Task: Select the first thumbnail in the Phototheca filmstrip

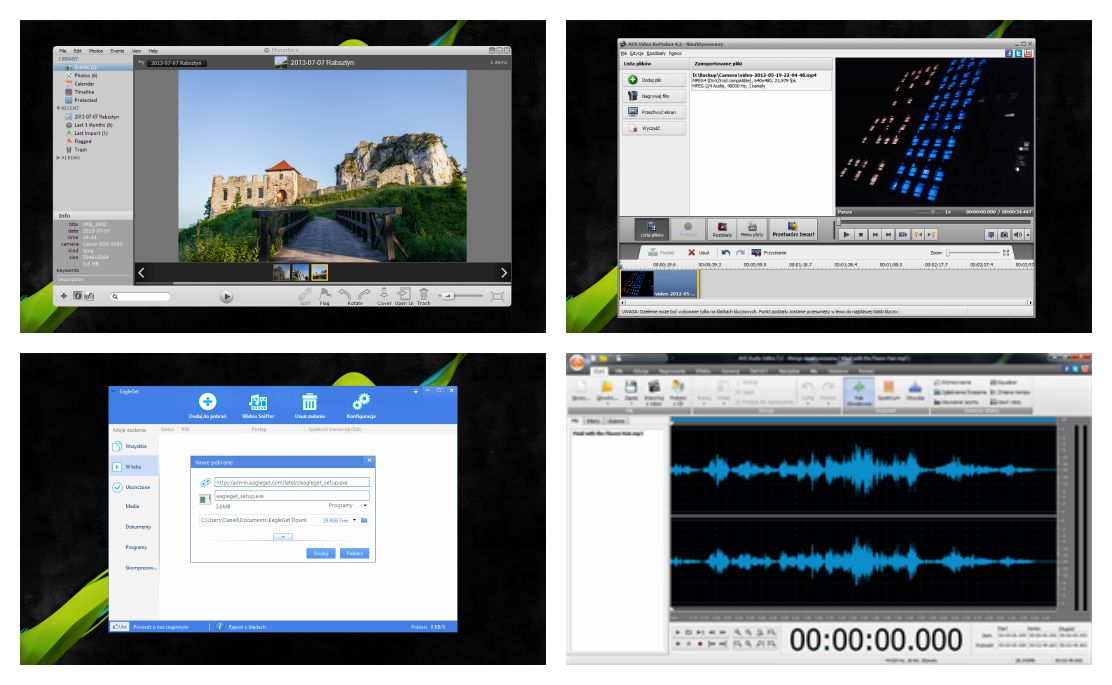Action: click(x=282, y=272)
